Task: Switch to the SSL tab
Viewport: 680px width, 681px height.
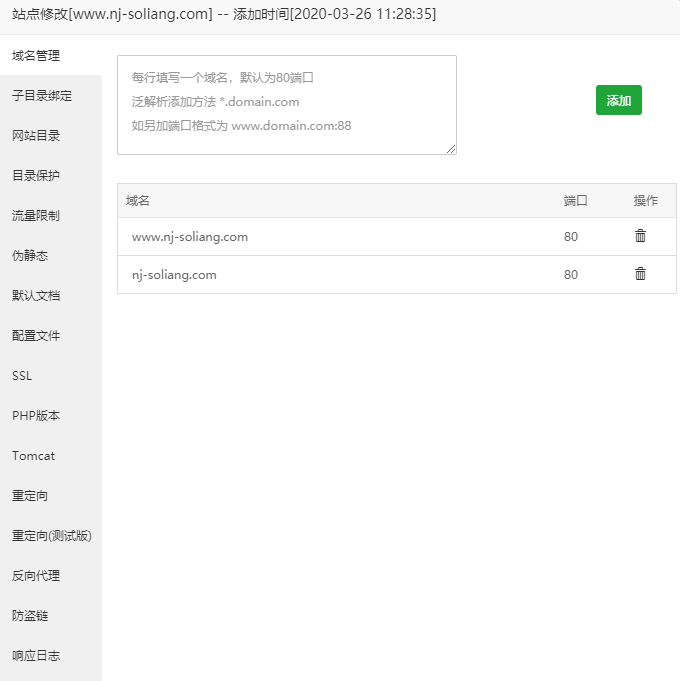Action: pos(51,376)
